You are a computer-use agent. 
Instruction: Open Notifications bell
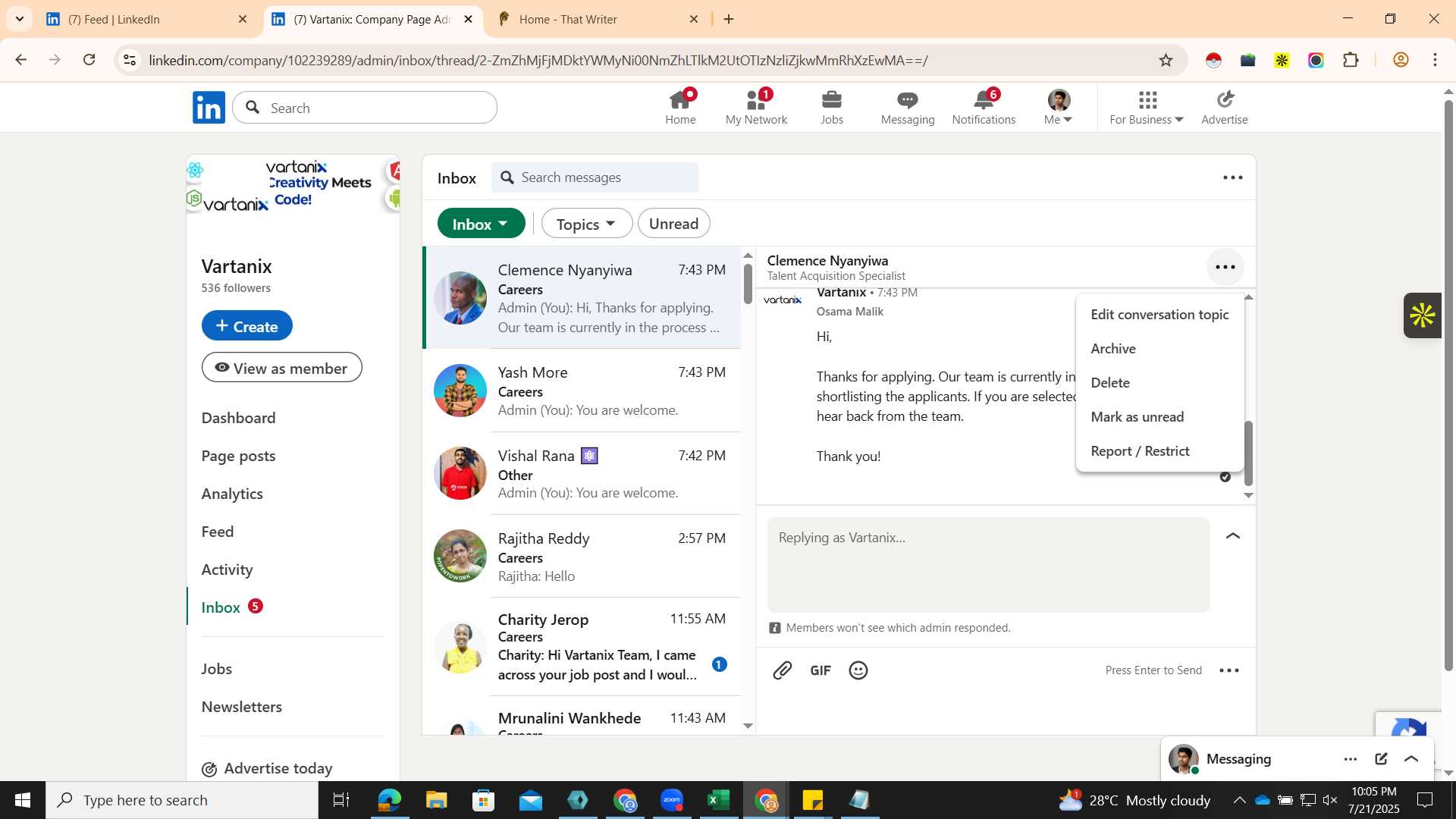(x=984, y=107)
